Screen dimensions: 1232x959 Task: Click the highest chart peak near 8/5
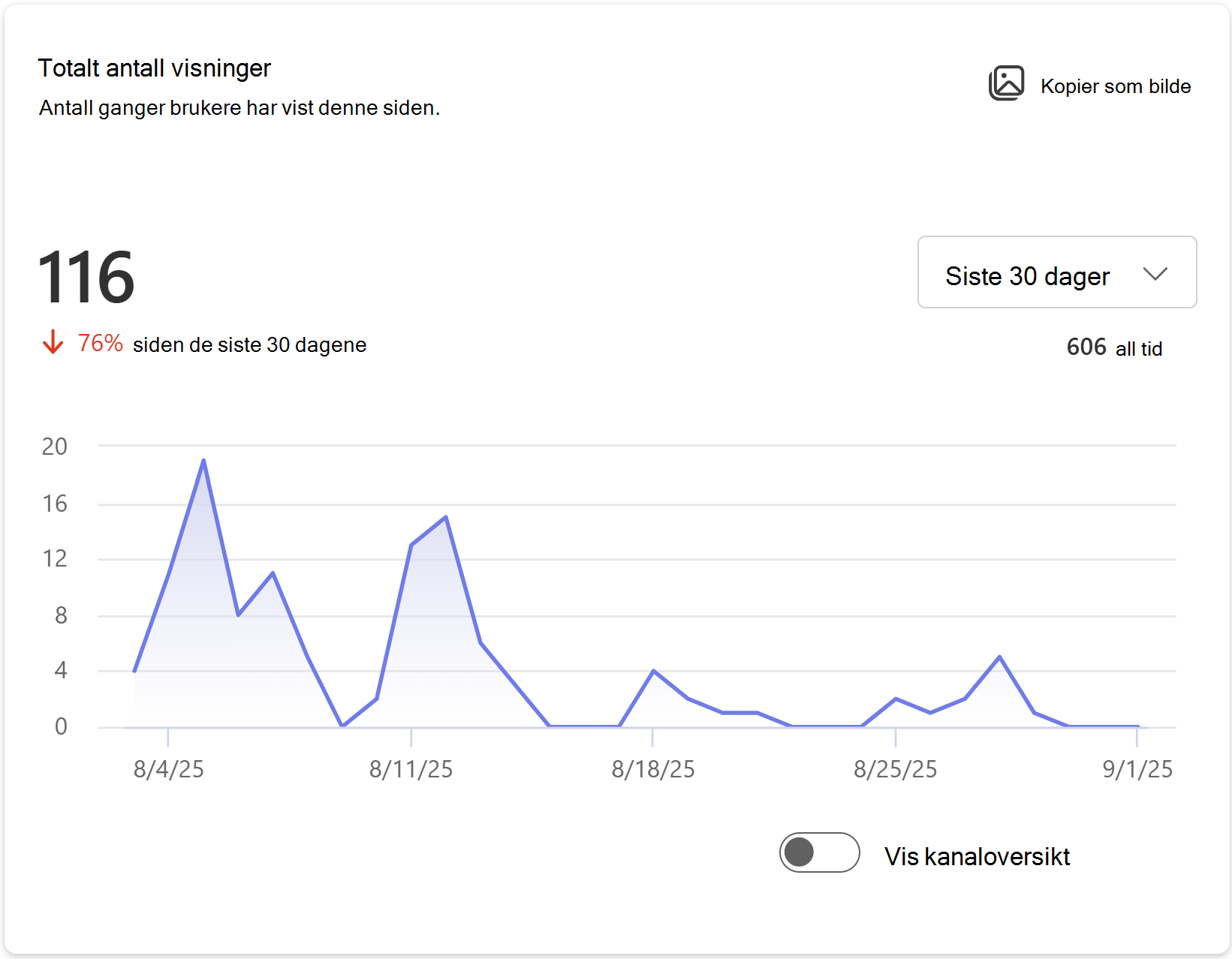pos(203,460)
